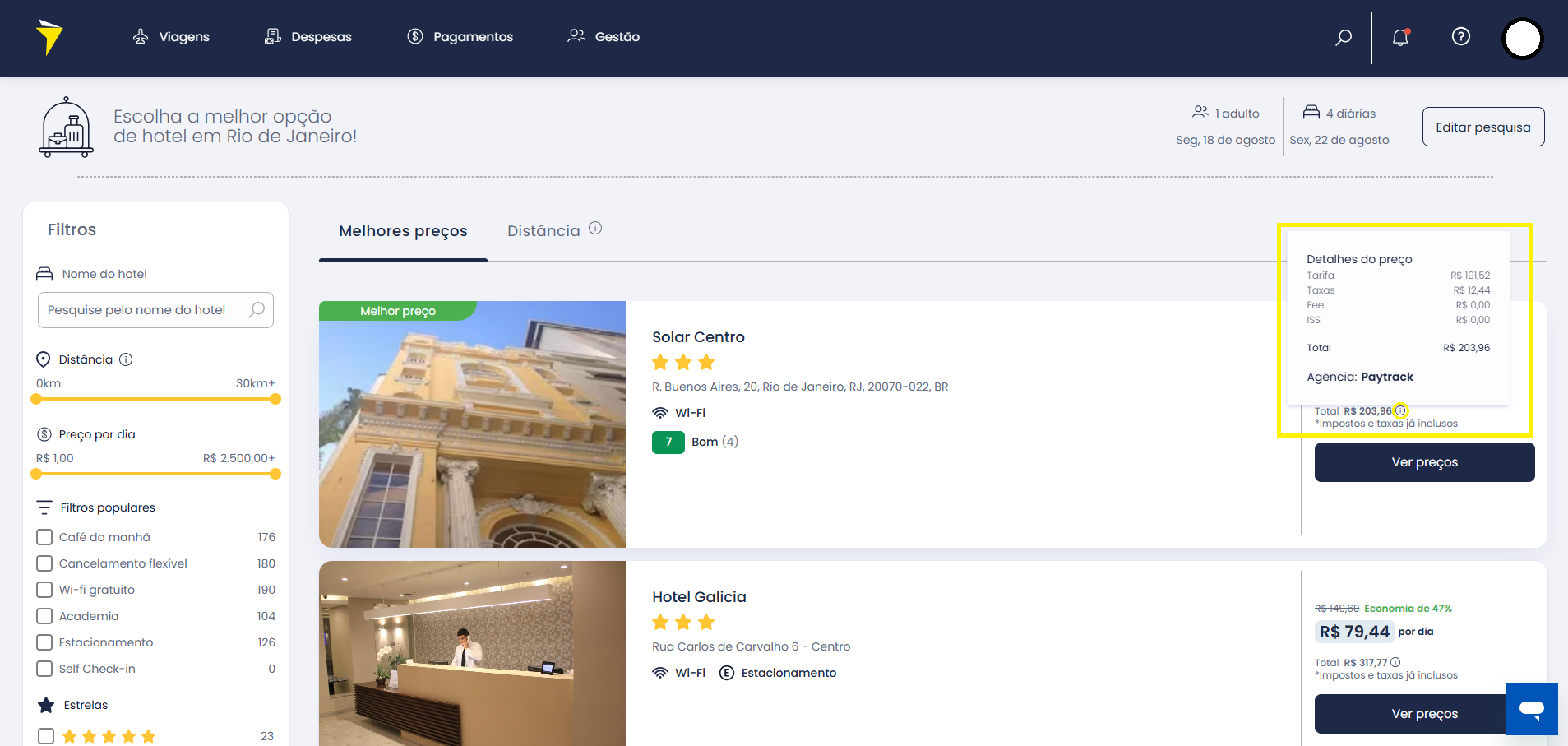Open the Despesas menu
Screen dimensions: 1568x746
(308, 36)
